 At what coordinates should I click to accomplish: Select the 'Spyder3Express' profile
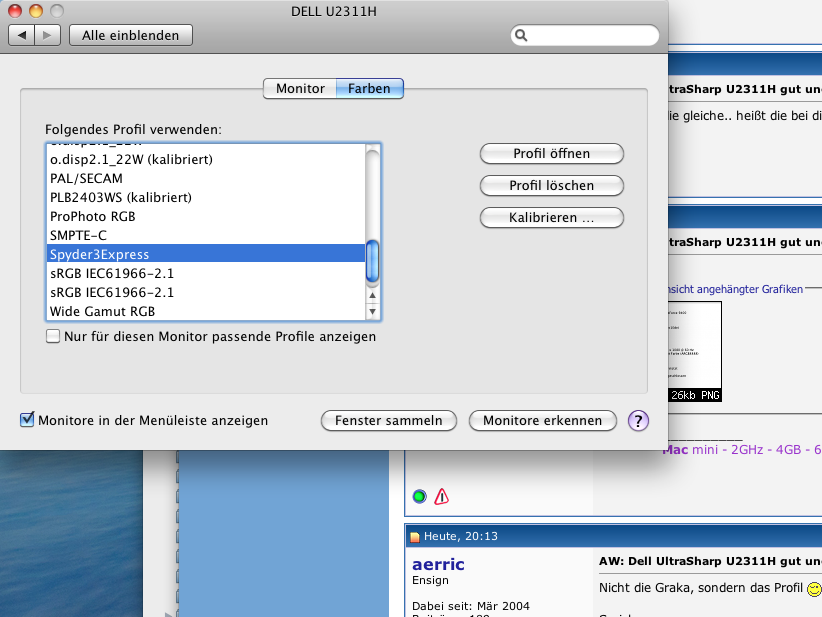pos(206,254)
